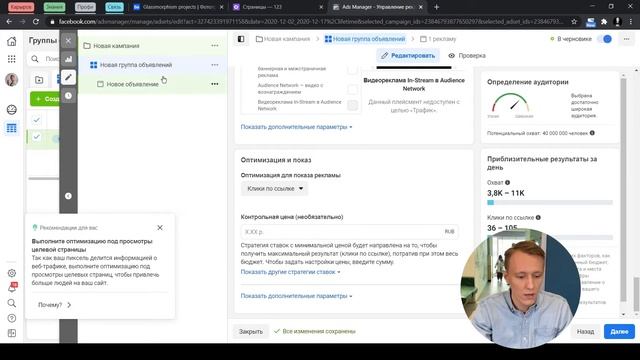Open the performance chart icon in side strip
Viewport: 640px width, 360px height.
point(68,59)
